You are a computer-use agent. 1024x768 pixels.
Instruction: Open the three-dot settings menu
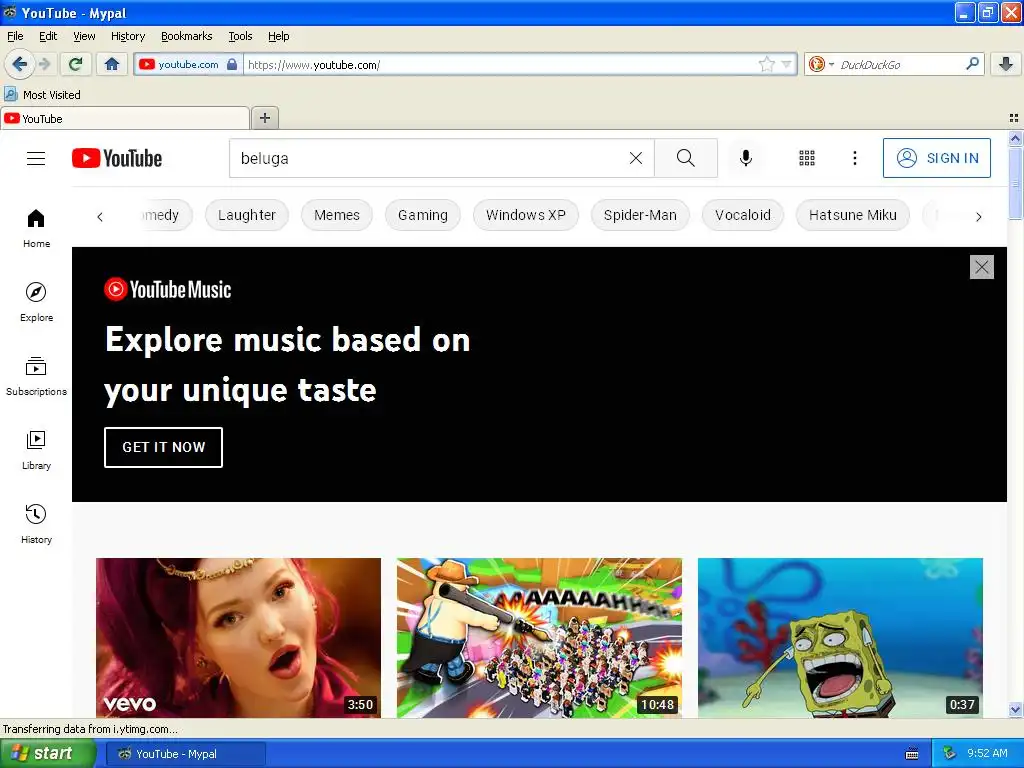tap(855, 158)
